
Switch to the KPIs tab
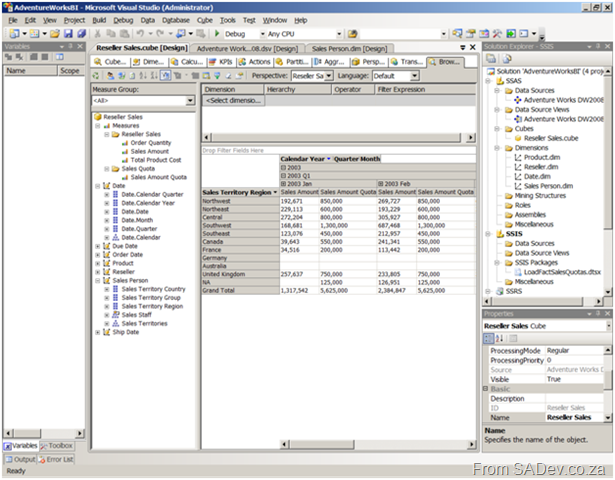point(221,62)
